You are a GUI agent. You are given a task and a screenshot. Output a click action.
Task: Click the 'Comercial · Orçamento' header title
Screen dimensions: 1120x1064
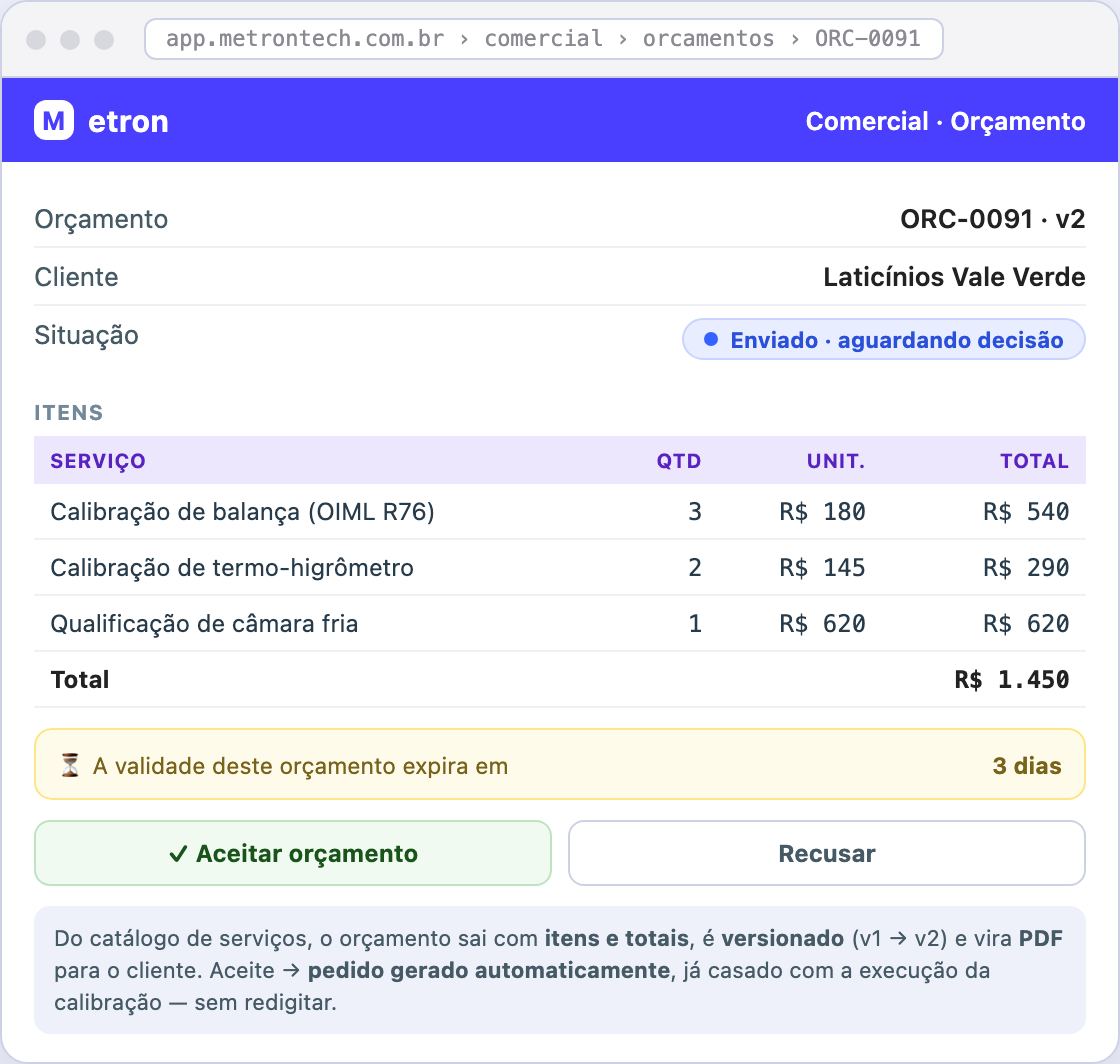click(945, 121)
